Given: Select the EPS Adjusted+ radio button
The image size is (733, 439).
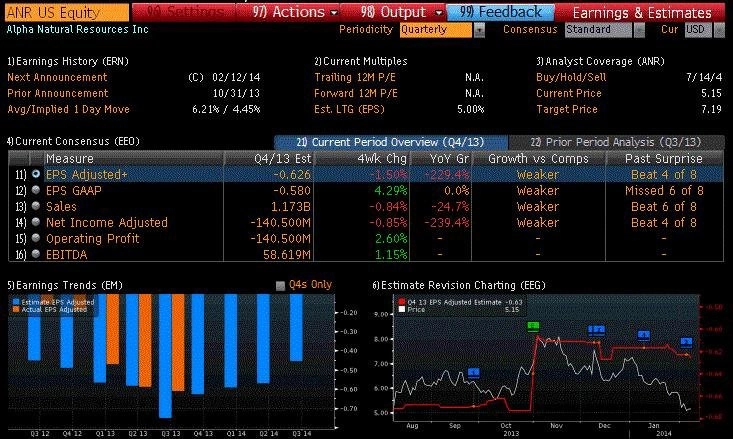Looking at the screenshot, I should [x=36, y=174].
